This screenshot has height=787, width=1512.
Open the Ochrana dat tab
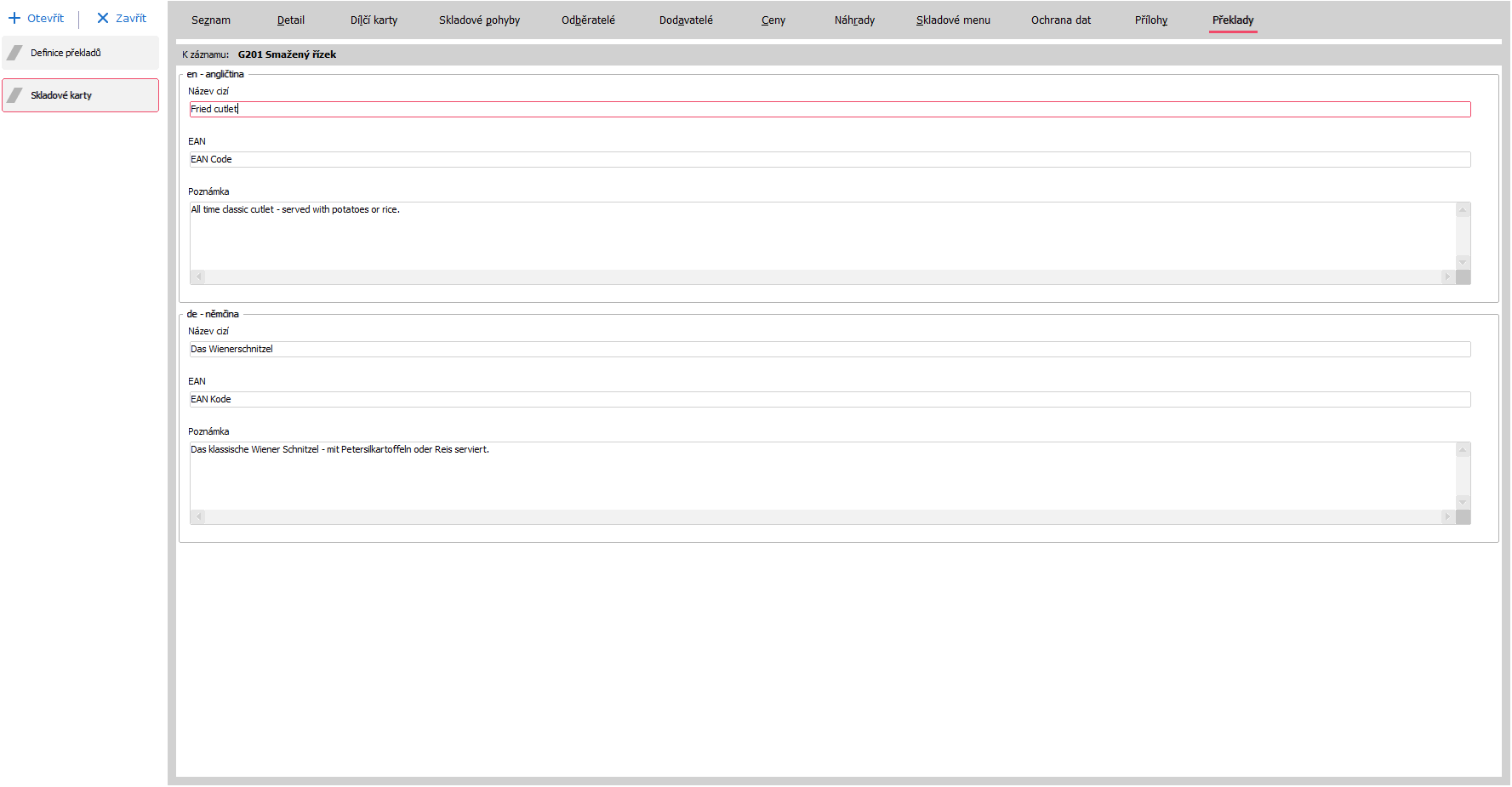(x=1060, y=20)
